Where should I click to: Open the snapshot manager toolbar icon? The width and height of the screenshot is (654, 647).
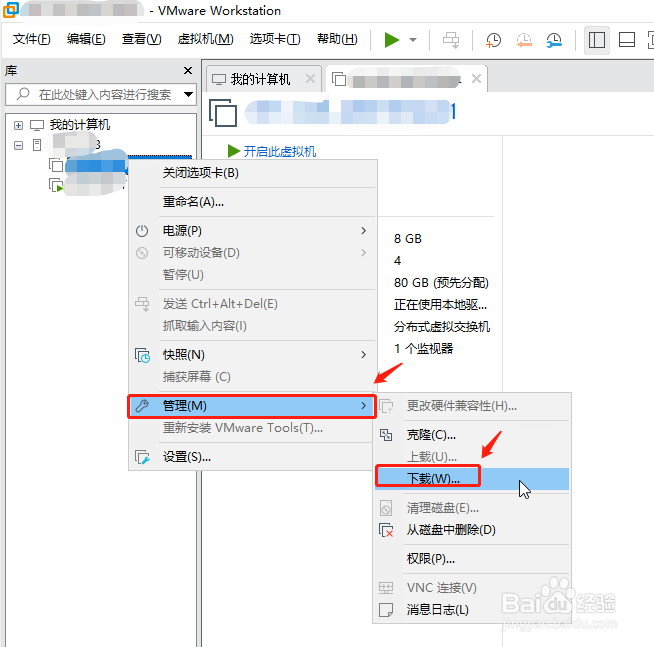tap(554, 40)
